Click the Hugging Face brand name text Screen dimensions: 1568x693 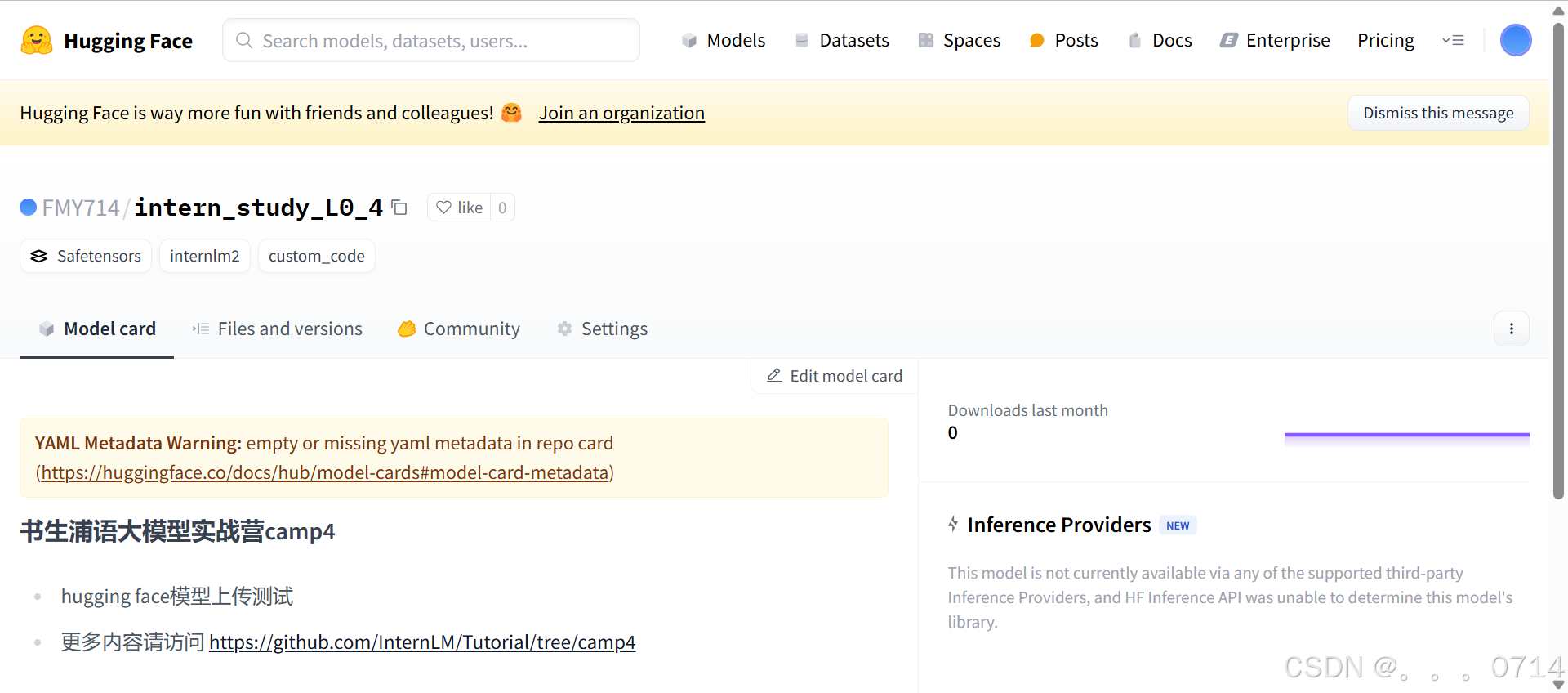click(x=128, y=41)
